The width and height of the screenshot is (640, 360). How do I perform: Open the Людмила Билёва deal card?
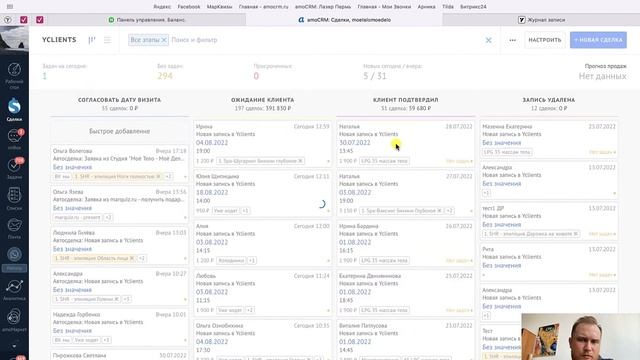click(x=120, y=245)
